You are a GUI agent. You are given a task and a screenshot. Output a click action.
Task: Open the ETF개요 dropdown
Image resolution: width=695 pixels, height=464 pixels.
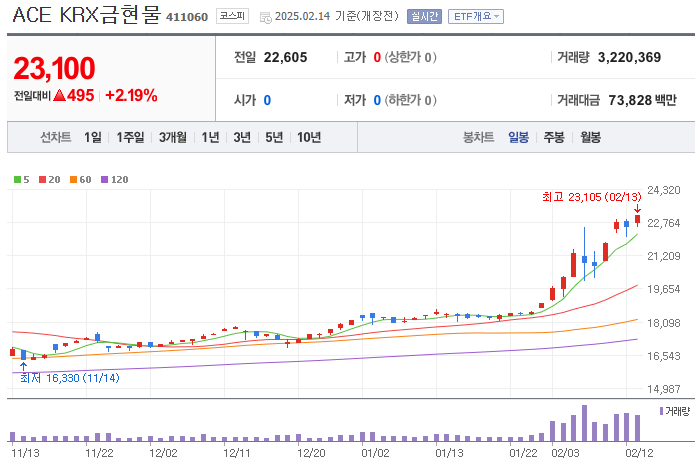click(x=476, y=16)
